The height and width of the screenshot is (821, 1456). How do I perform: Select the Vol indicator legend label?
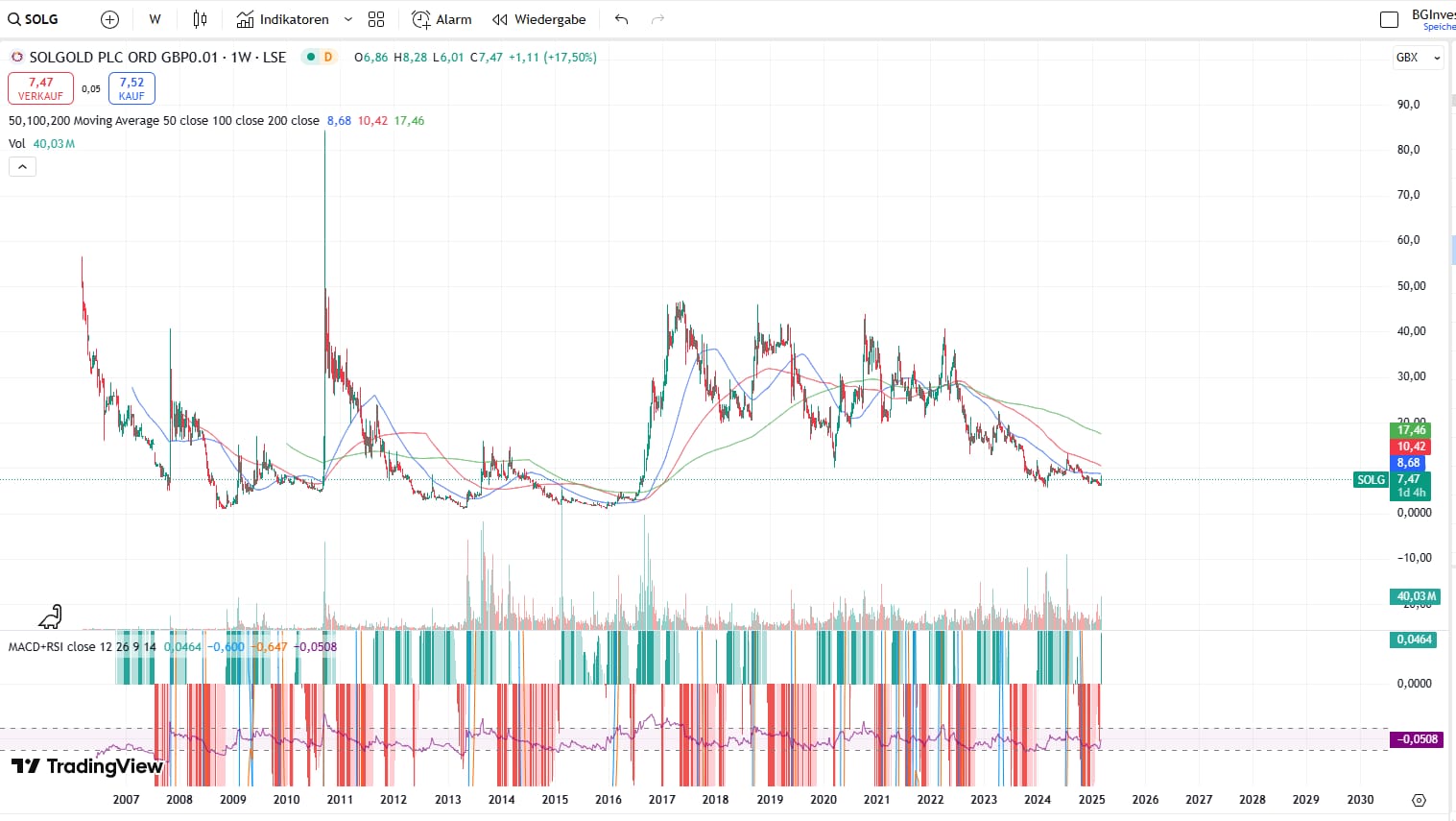(x=17, y=144)
